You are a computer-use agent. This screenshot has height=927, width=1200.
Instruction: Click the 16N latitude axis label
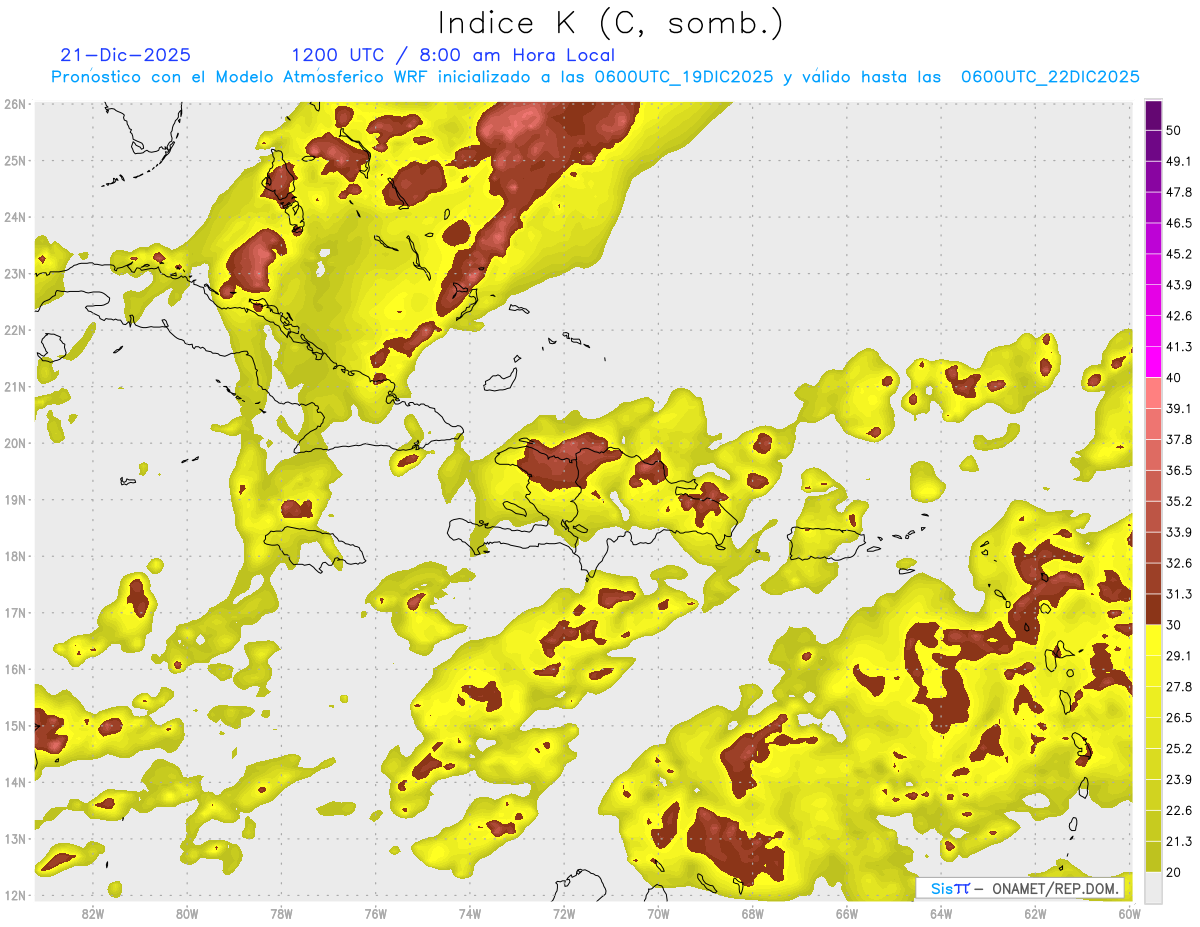pos(15,669)
